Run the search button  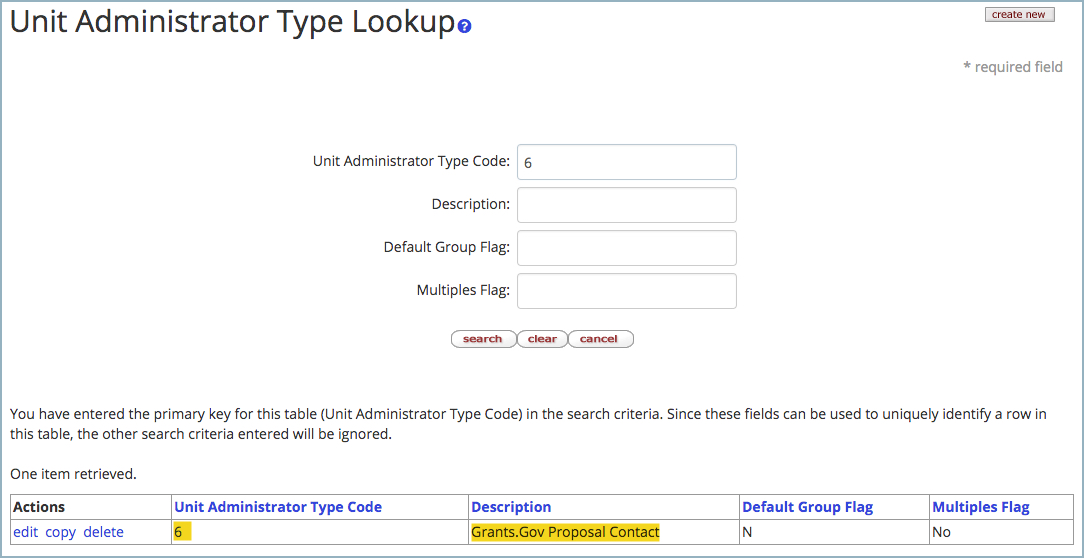point(483,339)
